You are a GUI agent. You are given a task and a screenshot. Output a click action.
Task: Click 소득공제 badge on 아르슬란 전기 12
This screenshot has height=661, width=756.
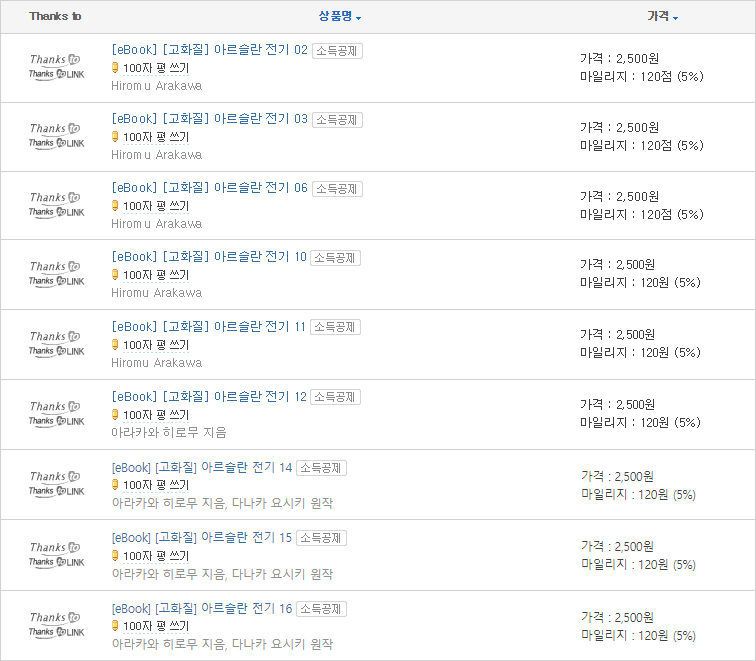[335, 397]
